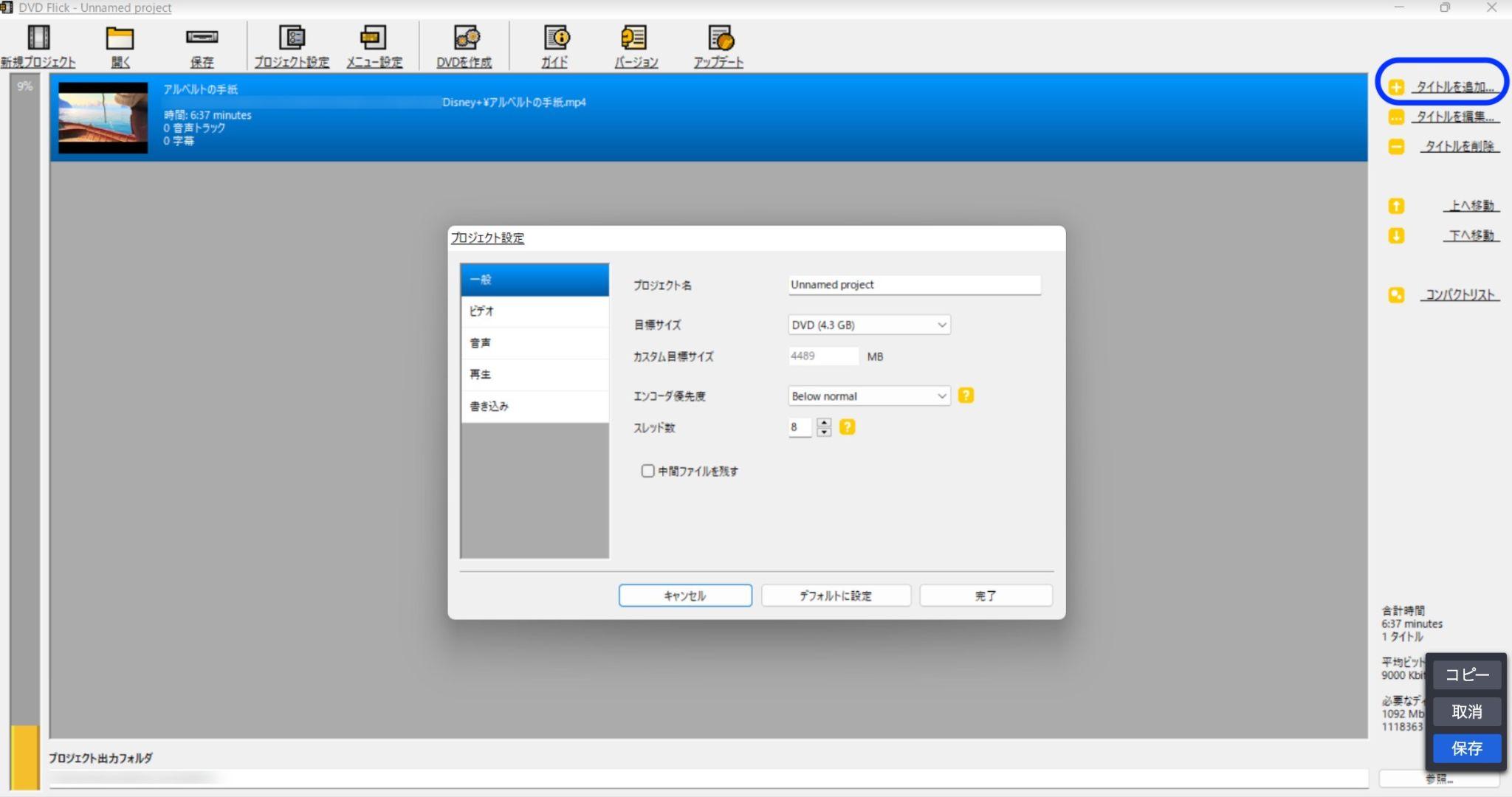Enable the 中間ファイルを残す checkbox
1512x797 pixels.
(647, 471)
